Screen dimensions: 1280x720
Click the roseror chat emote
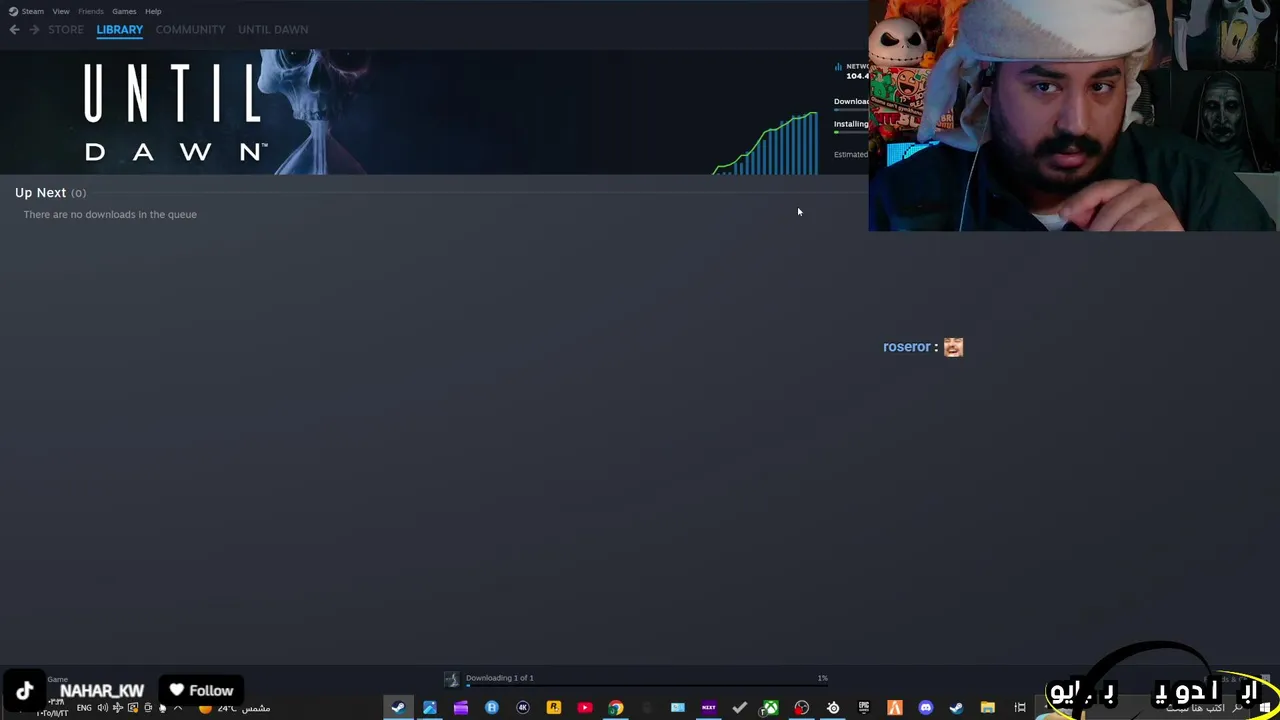coord(953,347)
